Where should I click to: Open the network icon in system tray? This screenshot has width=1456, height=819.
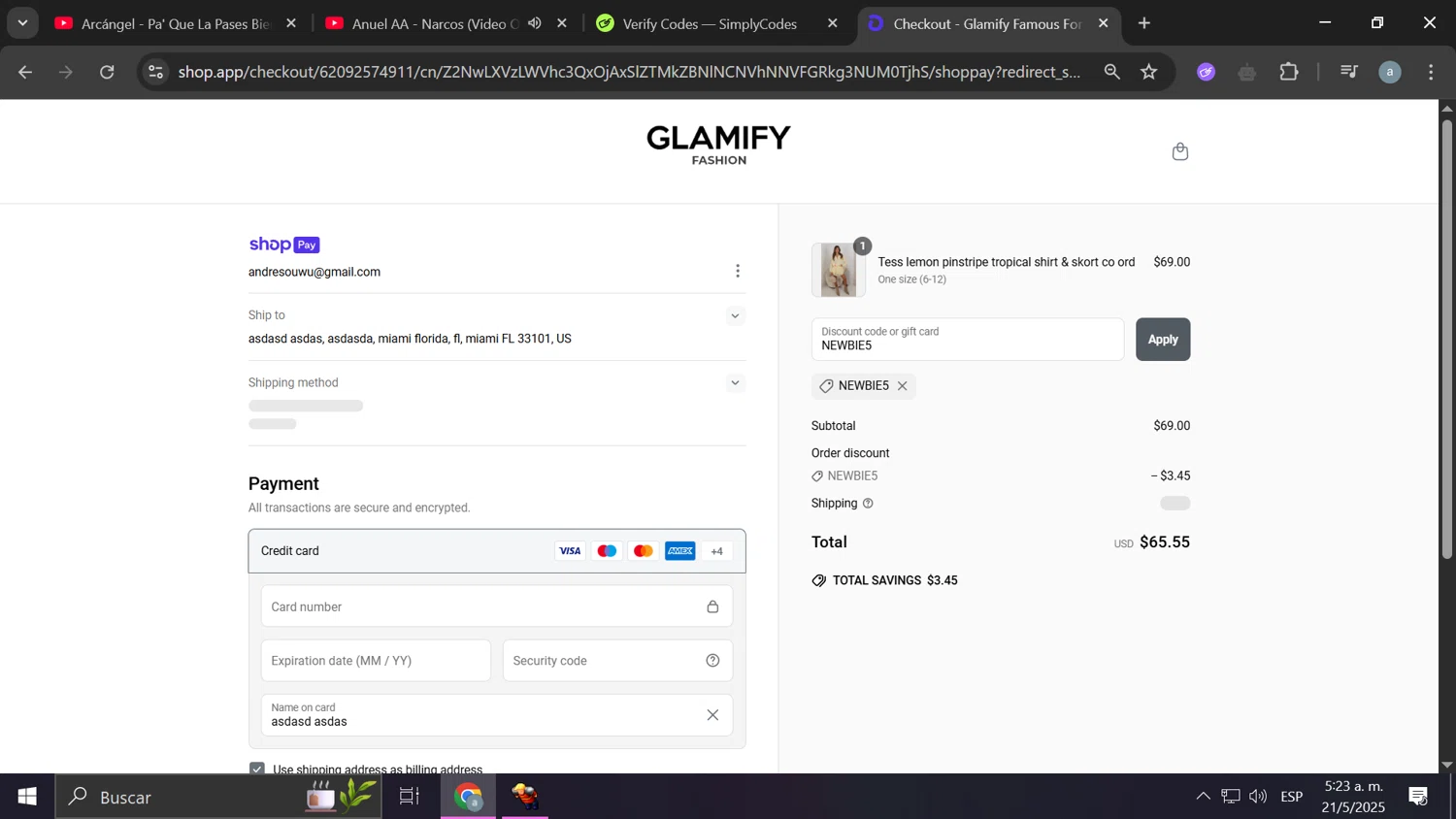tap(1231, 797)
